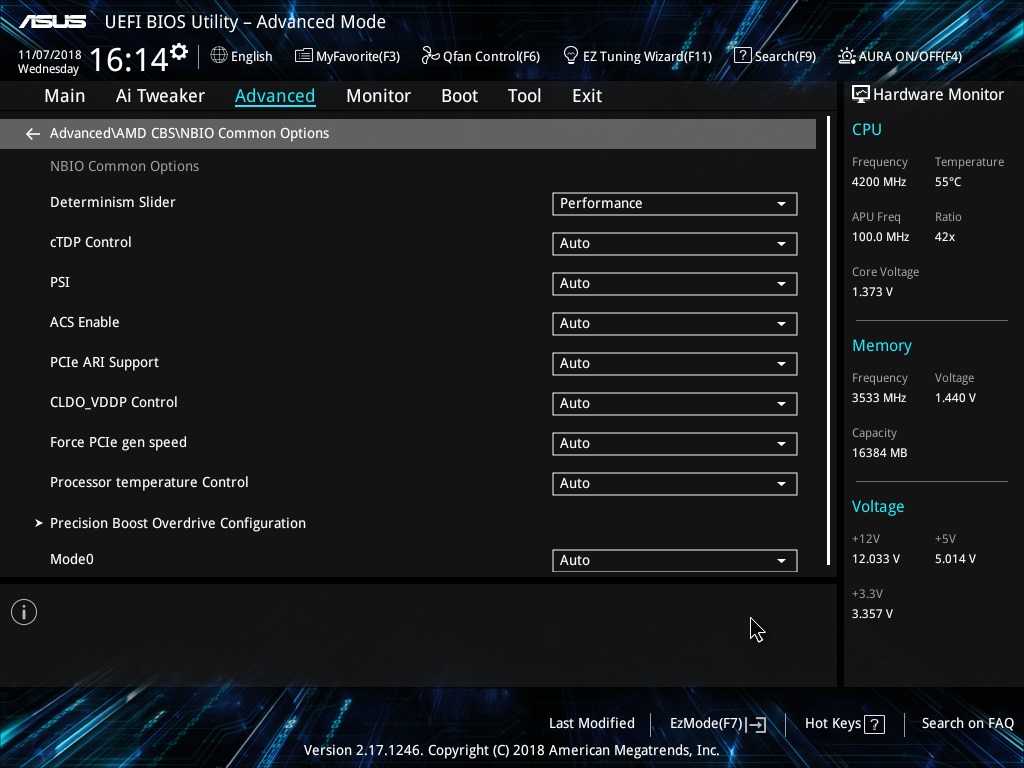Click the breadcrumb path Advanced\AMD CBS\NBIO Common Options
Image resolution: width=1024 pixels, height=768 pixels.
click(x=189, y=133)
